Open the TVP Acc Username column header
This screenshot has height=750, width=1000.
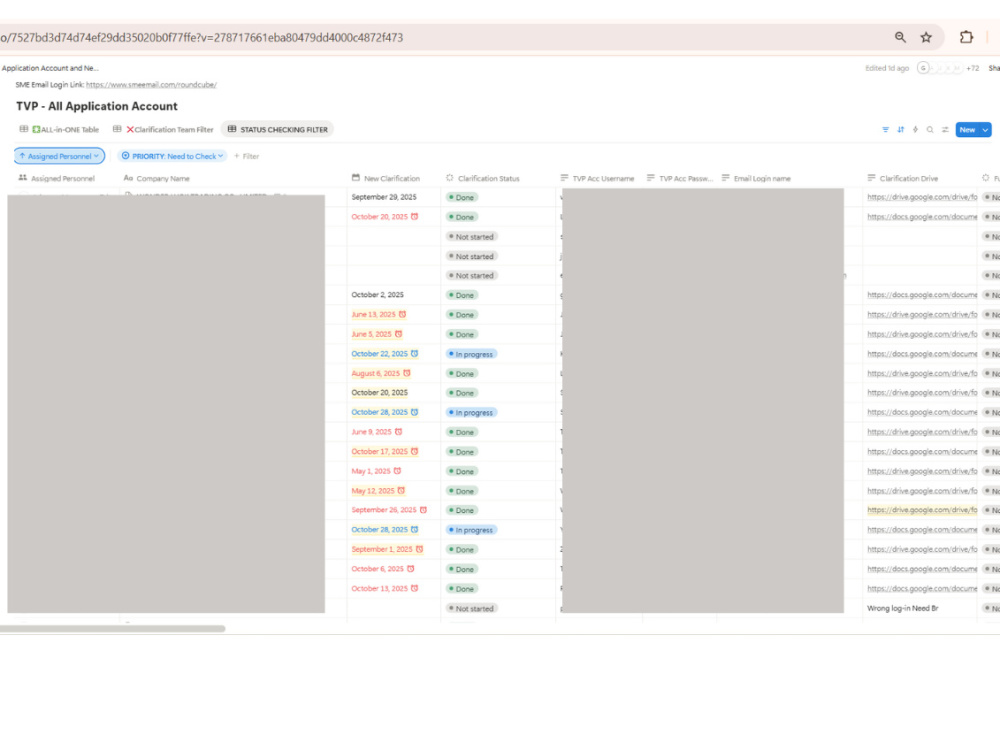tap(598, 179)
